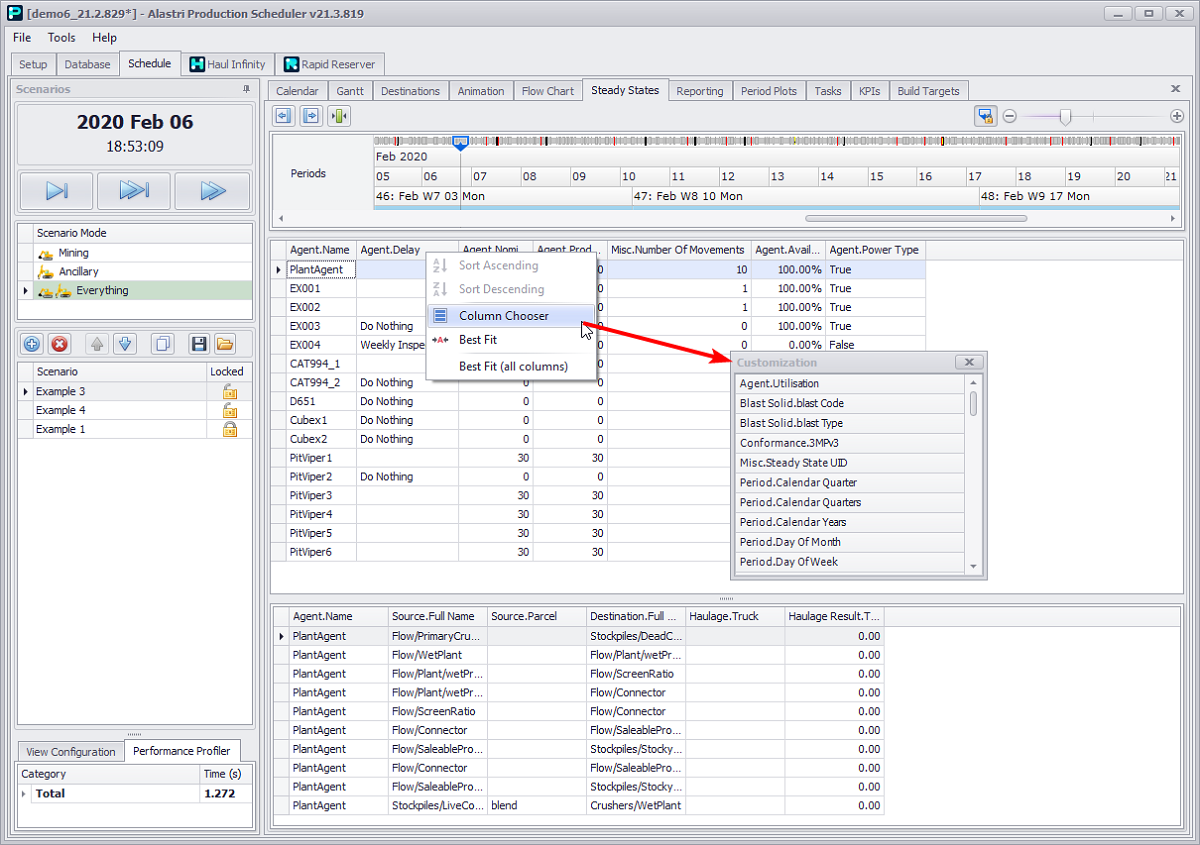Choose Column Chooser from the context menu
The image size is (1200, 845).
pos(503,316)
